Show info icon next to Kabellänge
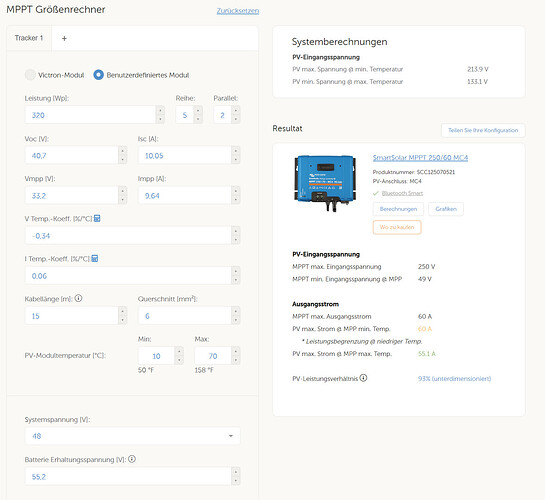Screen dimensions: 545x500 79,298
